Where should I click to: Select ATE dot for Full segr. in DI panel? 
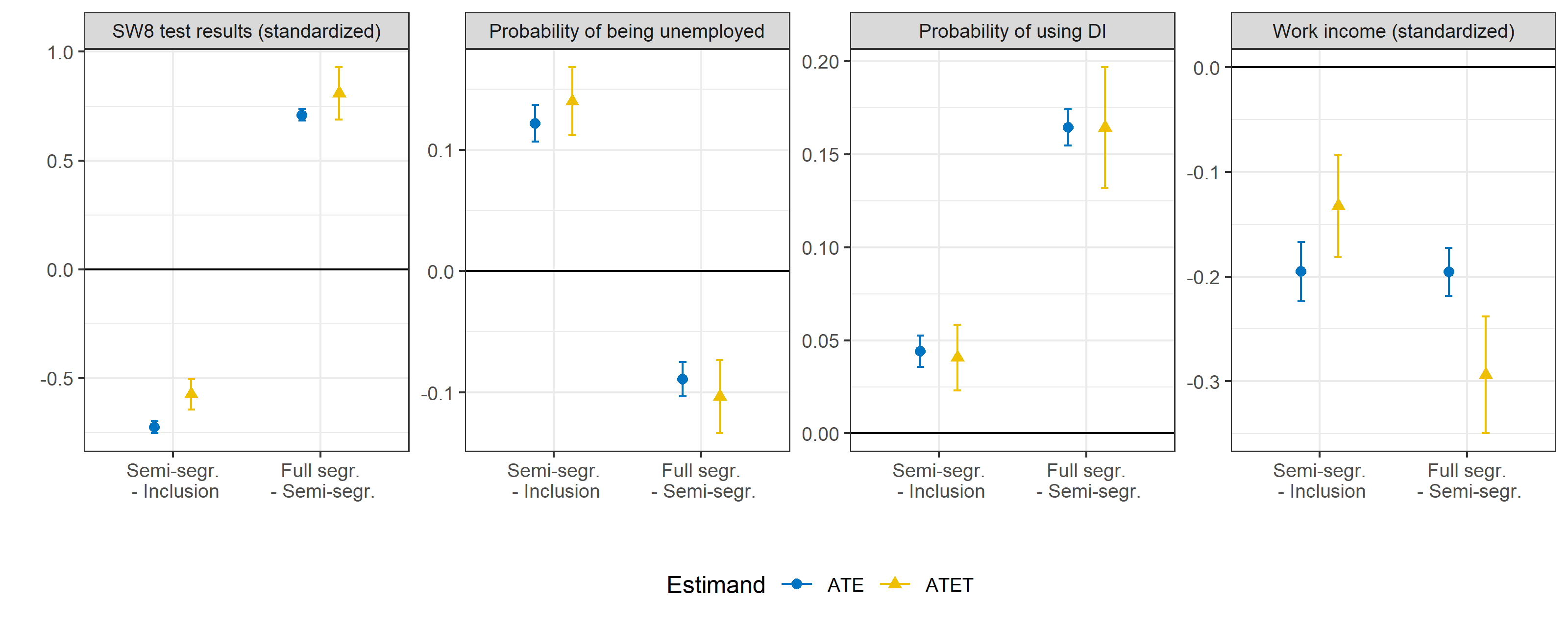pyautogui.click(x=1068, y=127)
